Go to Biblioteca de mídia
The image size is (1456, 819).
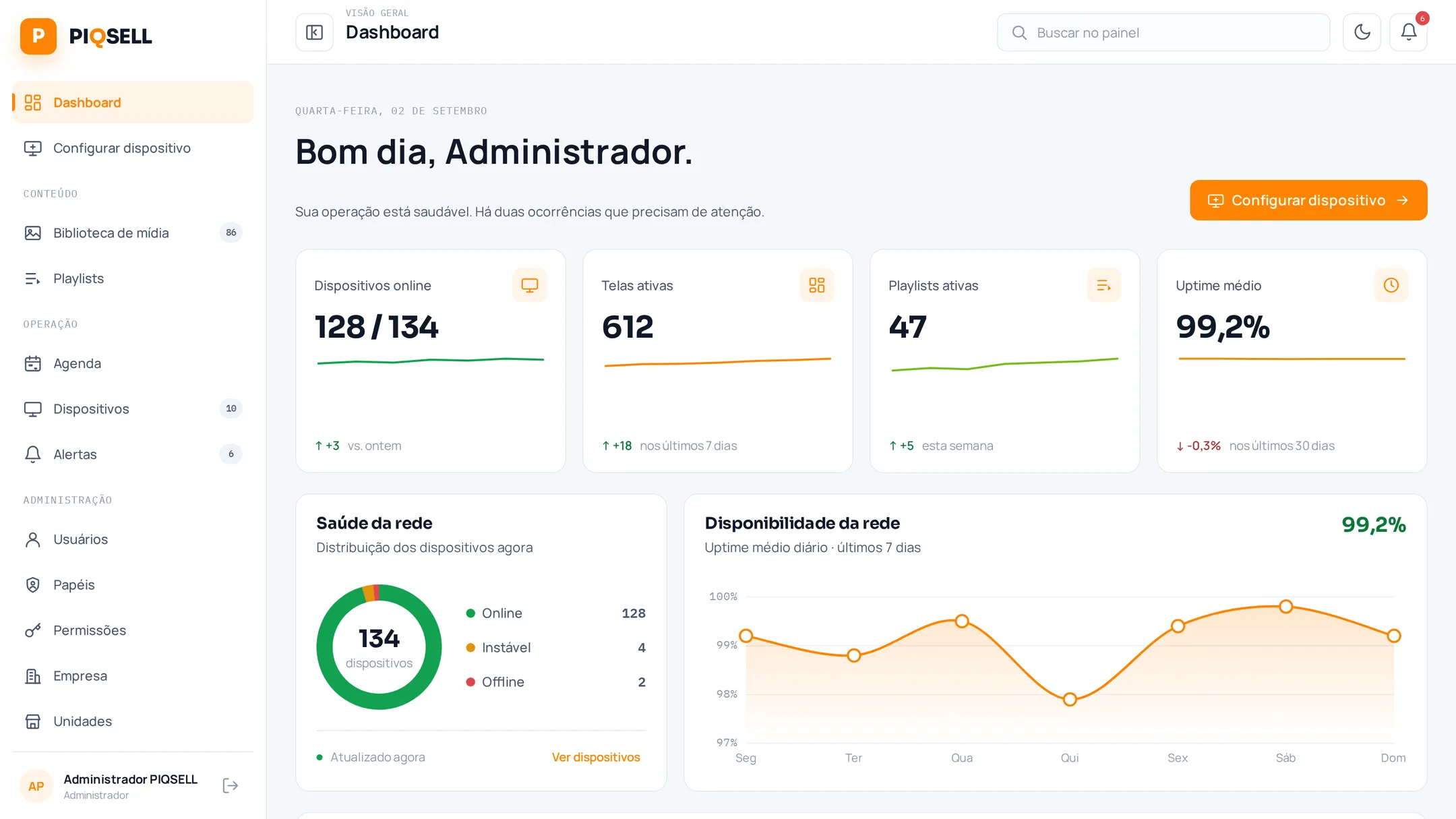[133, 233]
